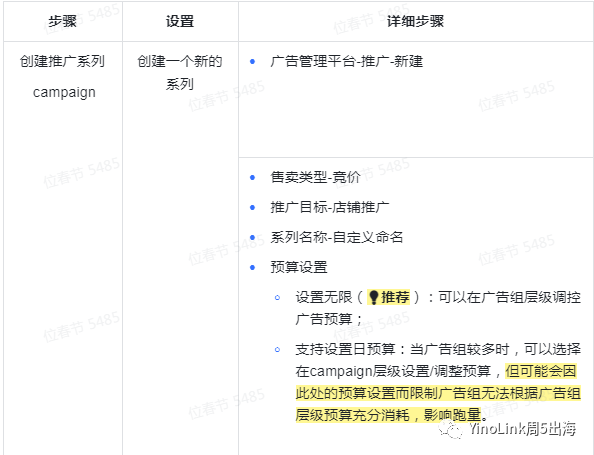This screenshot has width=594, height=455.
Task: Click the text 广告管理平台-推广-新建
Action: point(347,61)
